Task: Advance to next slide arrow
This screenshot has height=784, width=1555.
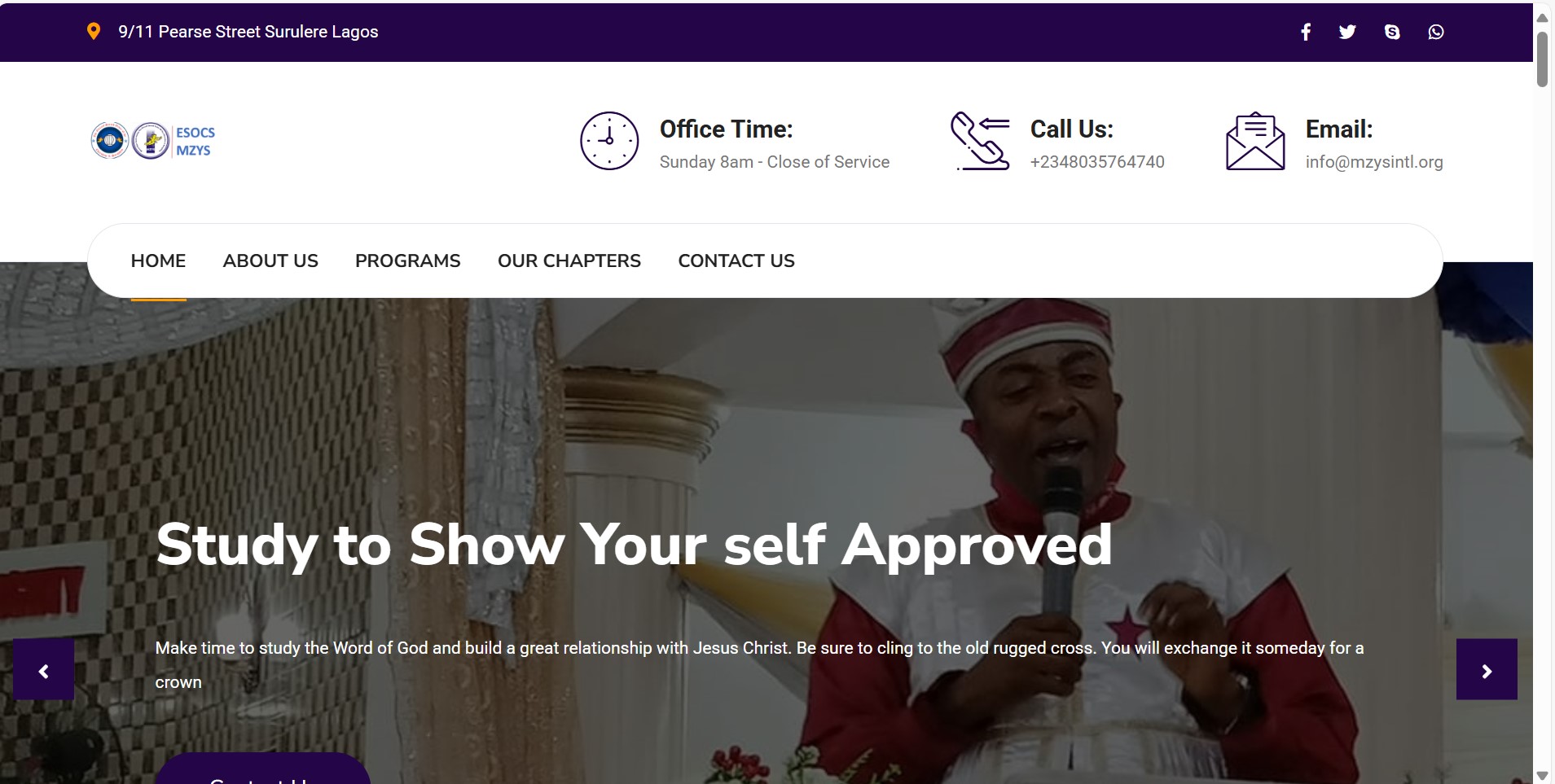Action: (x=1487, y=669)
